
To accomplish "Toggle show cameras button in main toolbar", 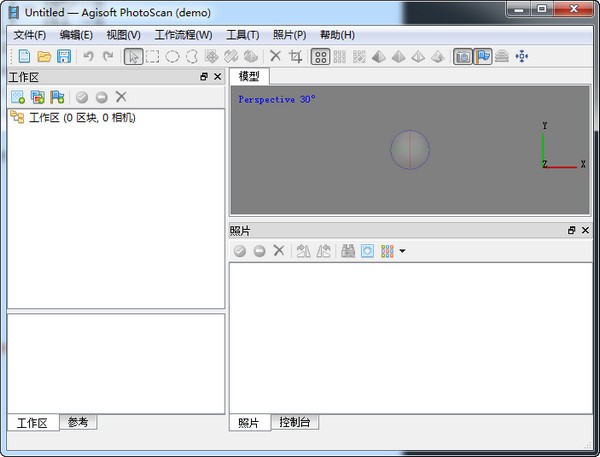I will 463,57.
